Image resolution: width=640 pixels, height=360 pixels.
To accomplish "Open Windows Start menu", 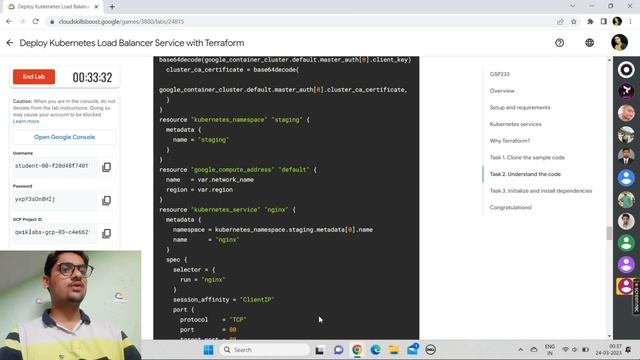I will click(x=209, y=350).
